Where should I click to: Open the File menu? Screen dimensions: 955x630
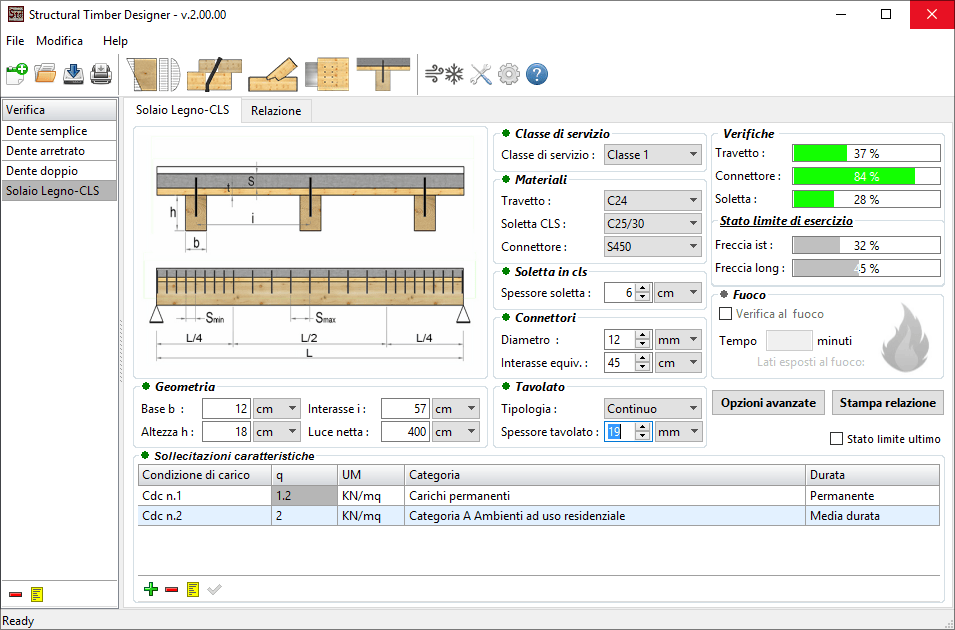click(x=15, y=41)
